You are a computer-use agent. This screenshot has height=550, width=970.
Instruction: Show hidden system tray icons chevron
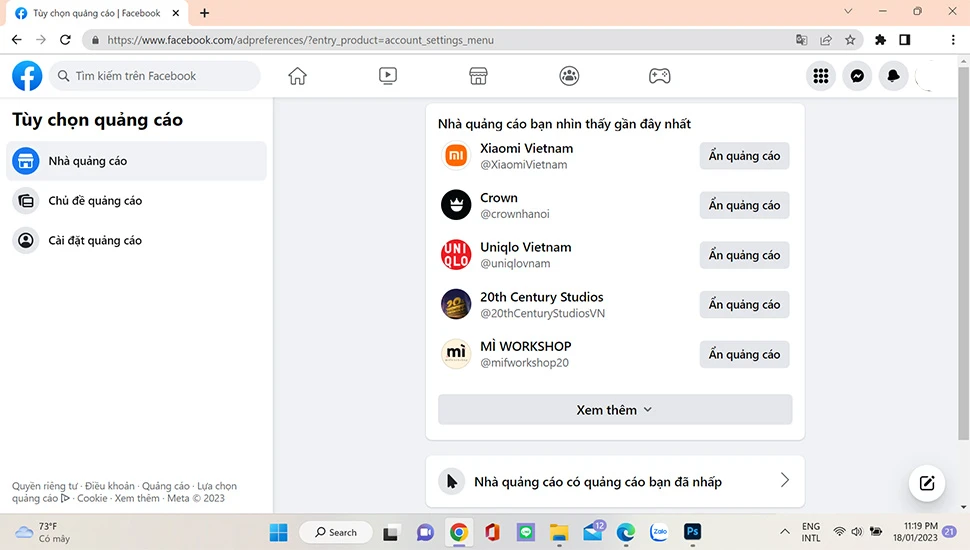(x=785, y=532)
